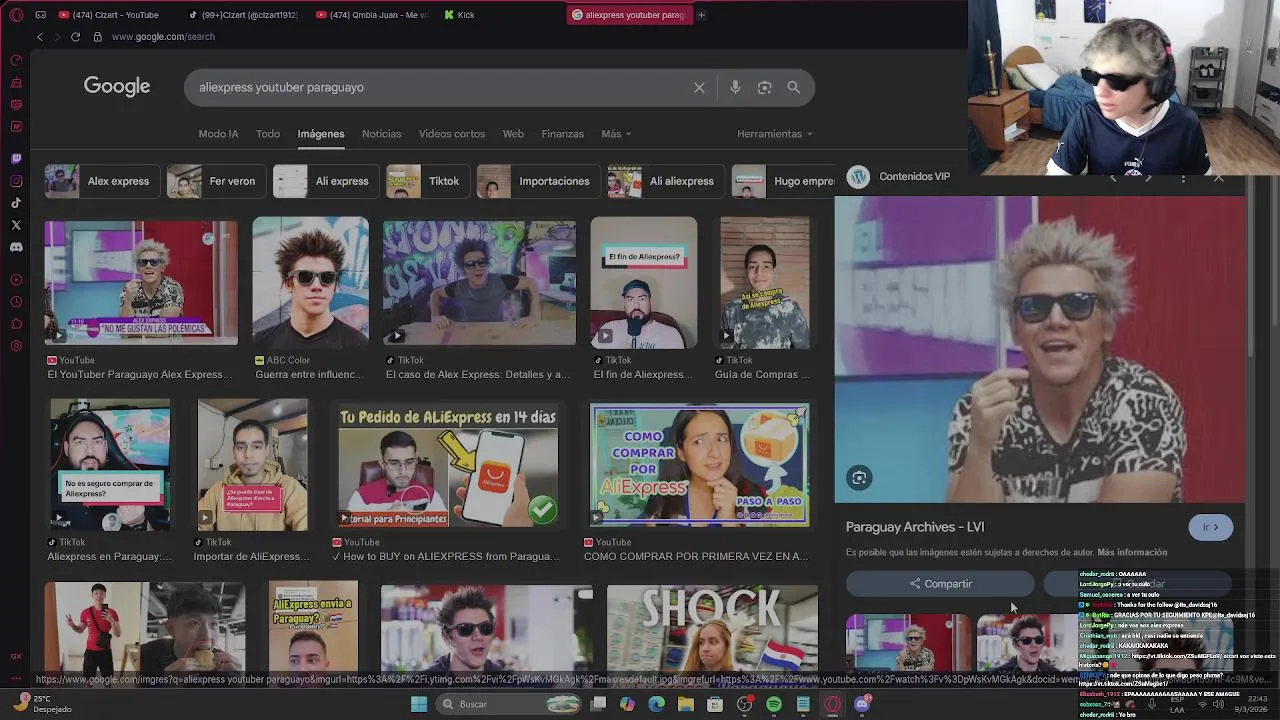The image size is (1280, 720).
Task: Open the Finanzas tab
Action: [563, 134]
